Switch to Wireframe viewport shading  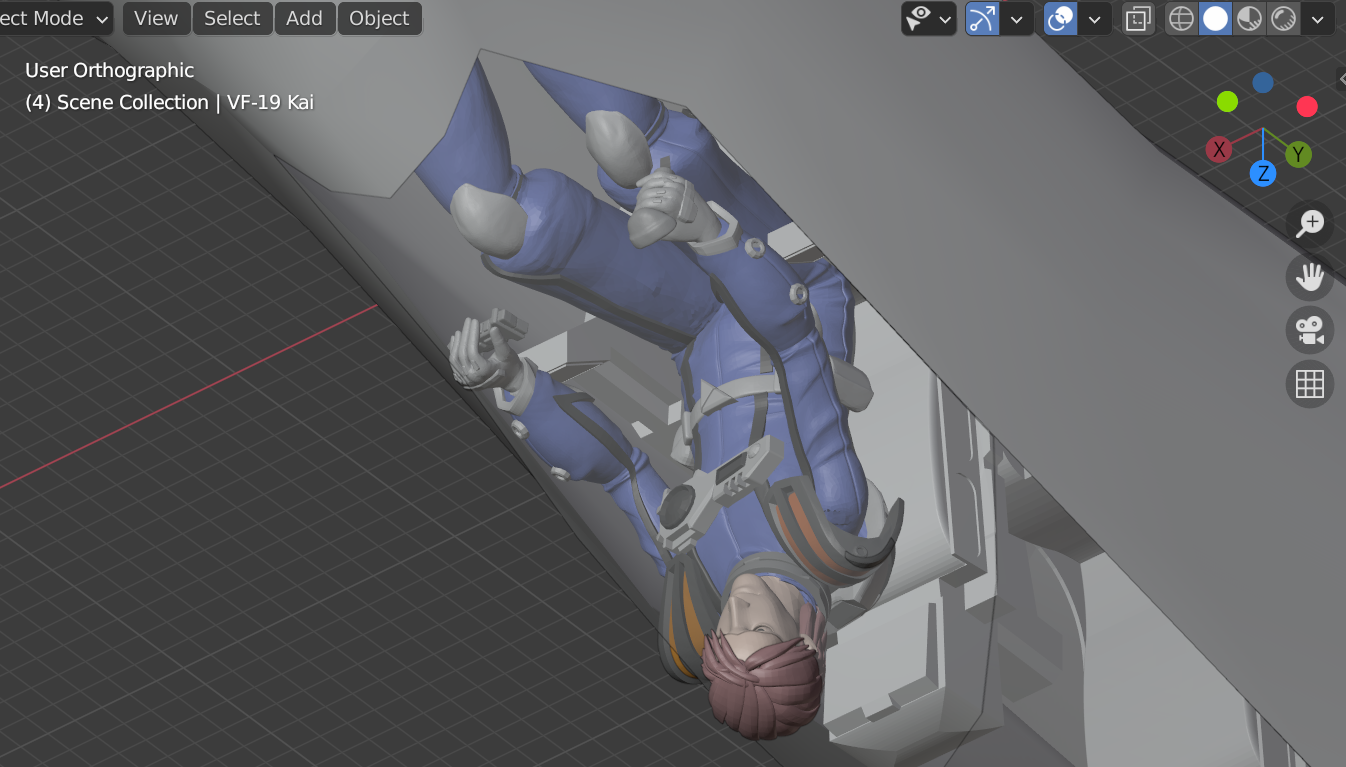[1181, 18]
